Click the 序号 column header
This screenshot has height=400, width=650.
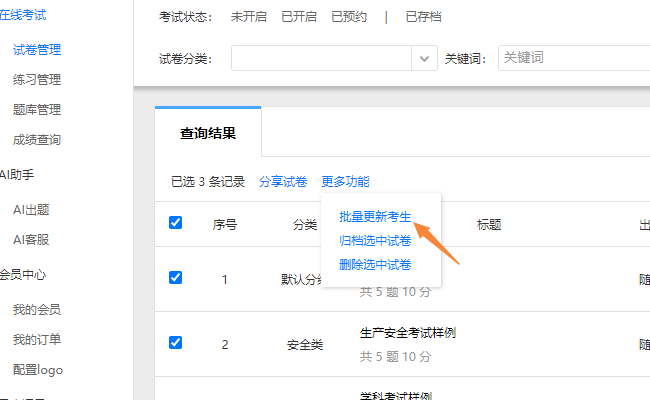(x=225, y=225)
